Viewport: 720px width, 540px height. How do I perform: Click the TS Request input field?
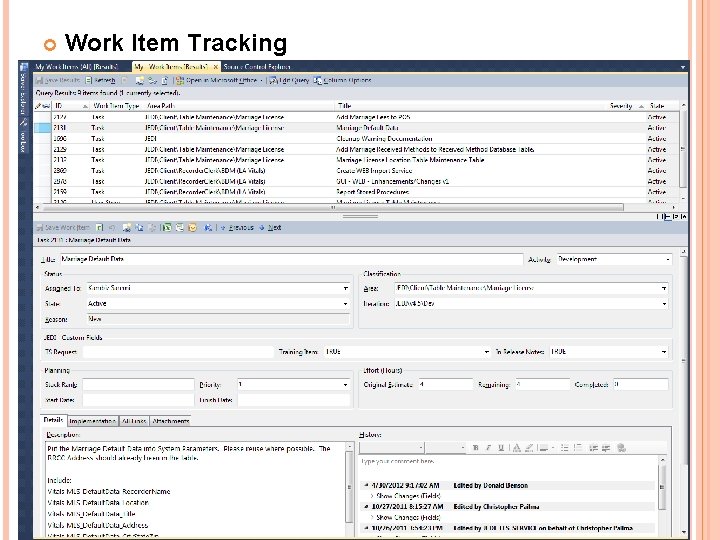coord(178,352)
